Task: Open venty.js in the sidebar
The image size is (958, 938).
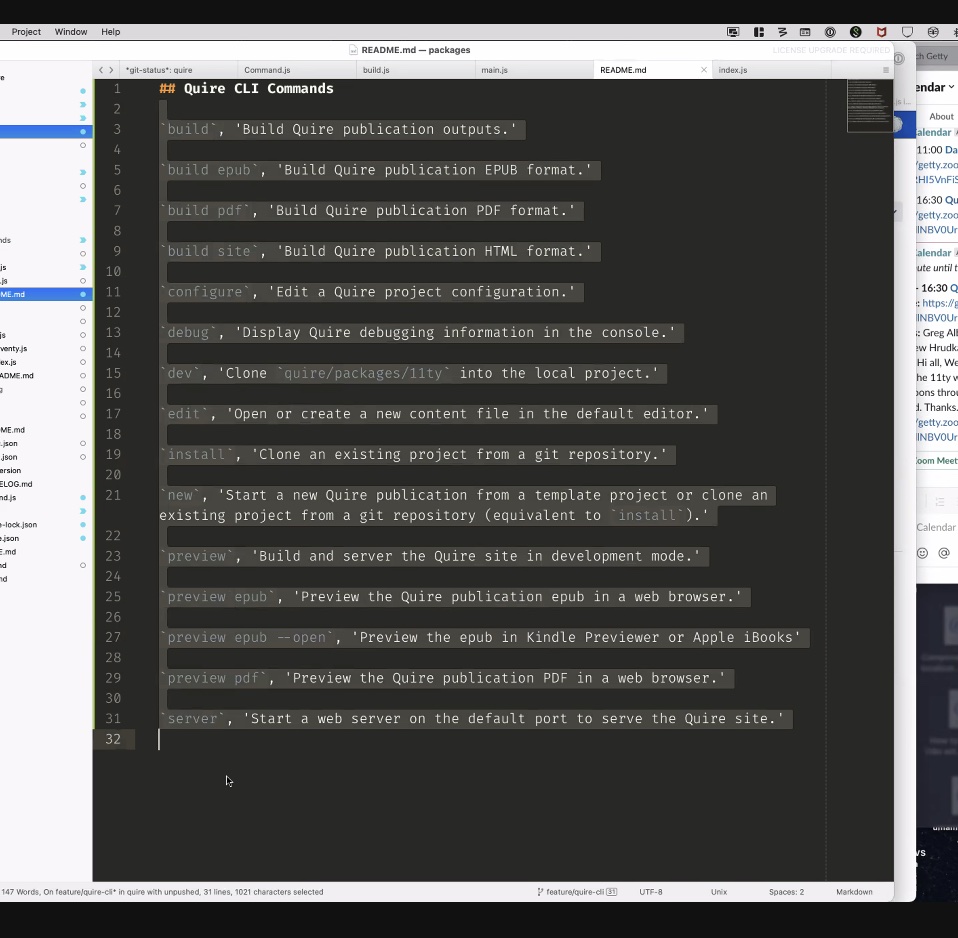Action: coord(13,348)
